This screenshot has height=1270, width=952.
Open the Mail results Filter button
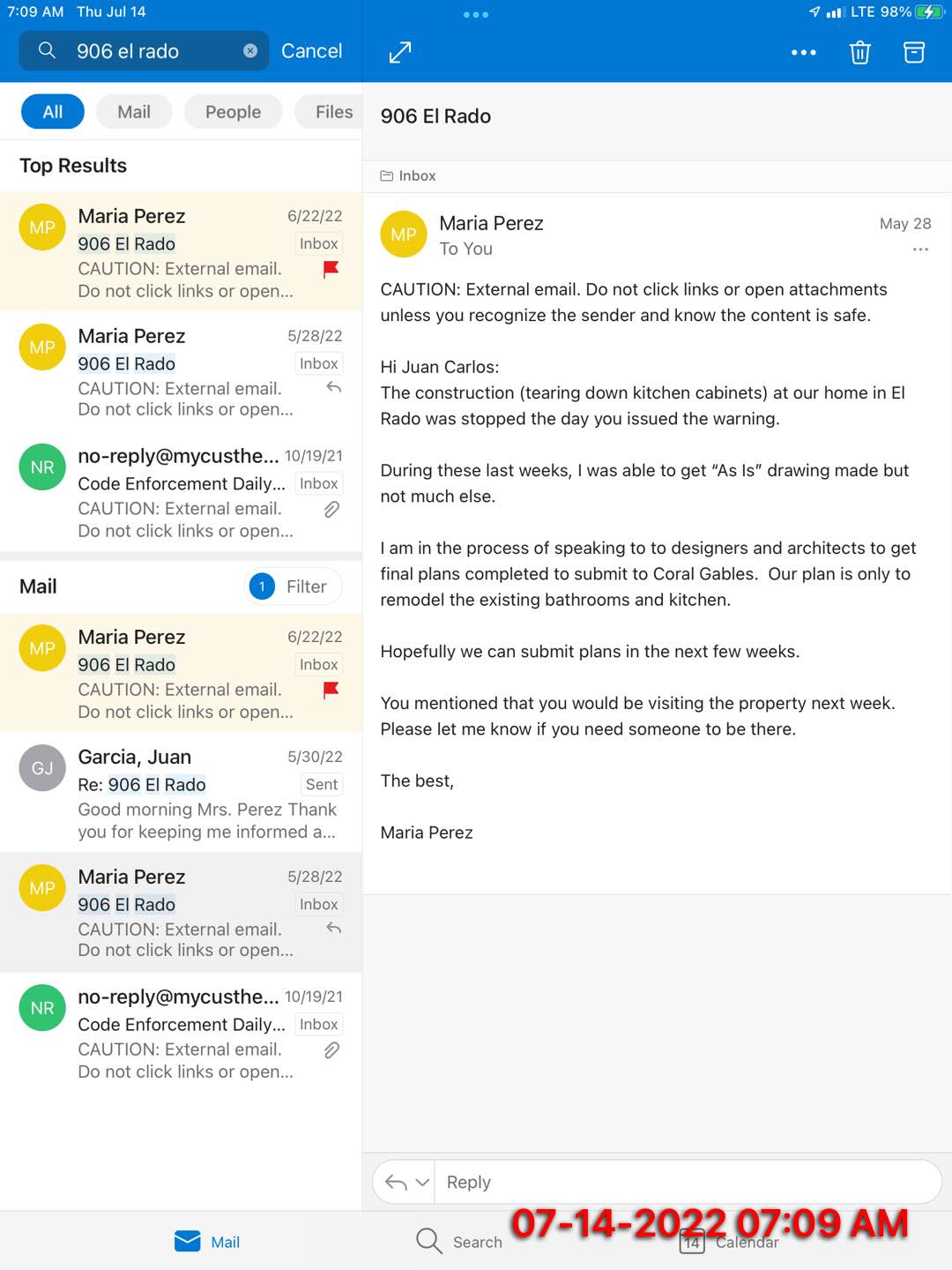coord(293,586)
